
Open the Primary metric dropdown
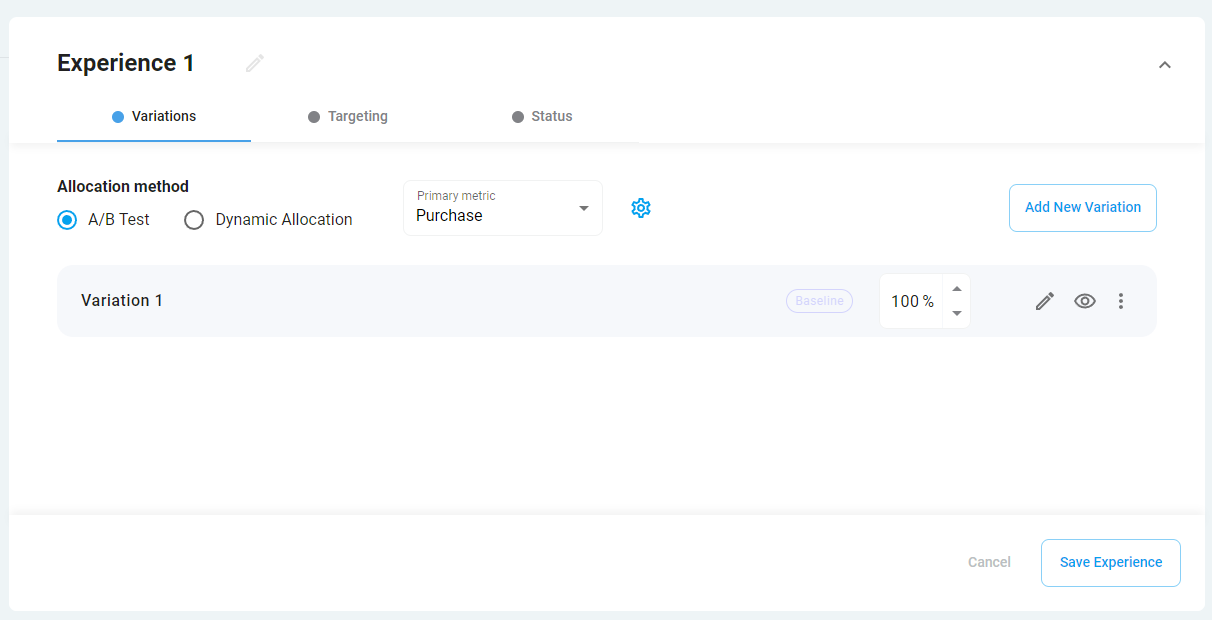502,208
